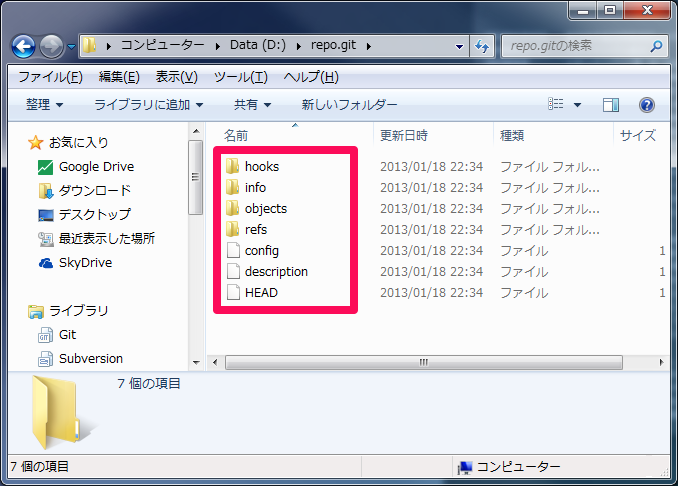Open the 整理 dropdown menu

point(45,105)
